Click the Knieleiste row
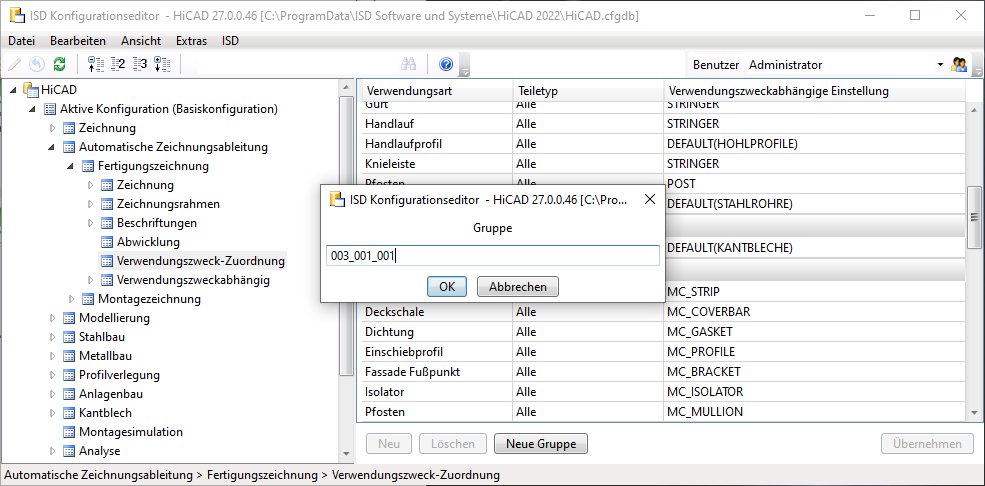Image resolution: width=985 pixels, height=486 pixels. click(663, 164)
